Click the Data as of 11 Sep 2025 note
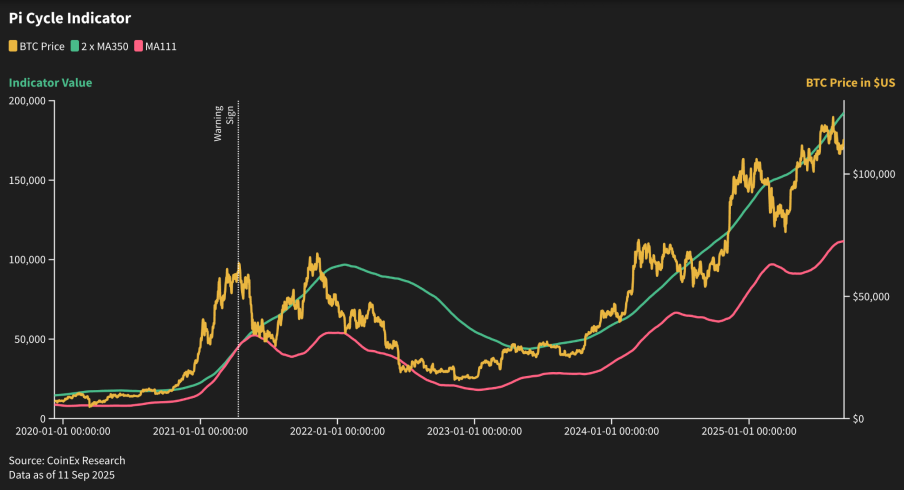This screenshot has height=490, width=904. pyautogui.click(x=62, y=475)
